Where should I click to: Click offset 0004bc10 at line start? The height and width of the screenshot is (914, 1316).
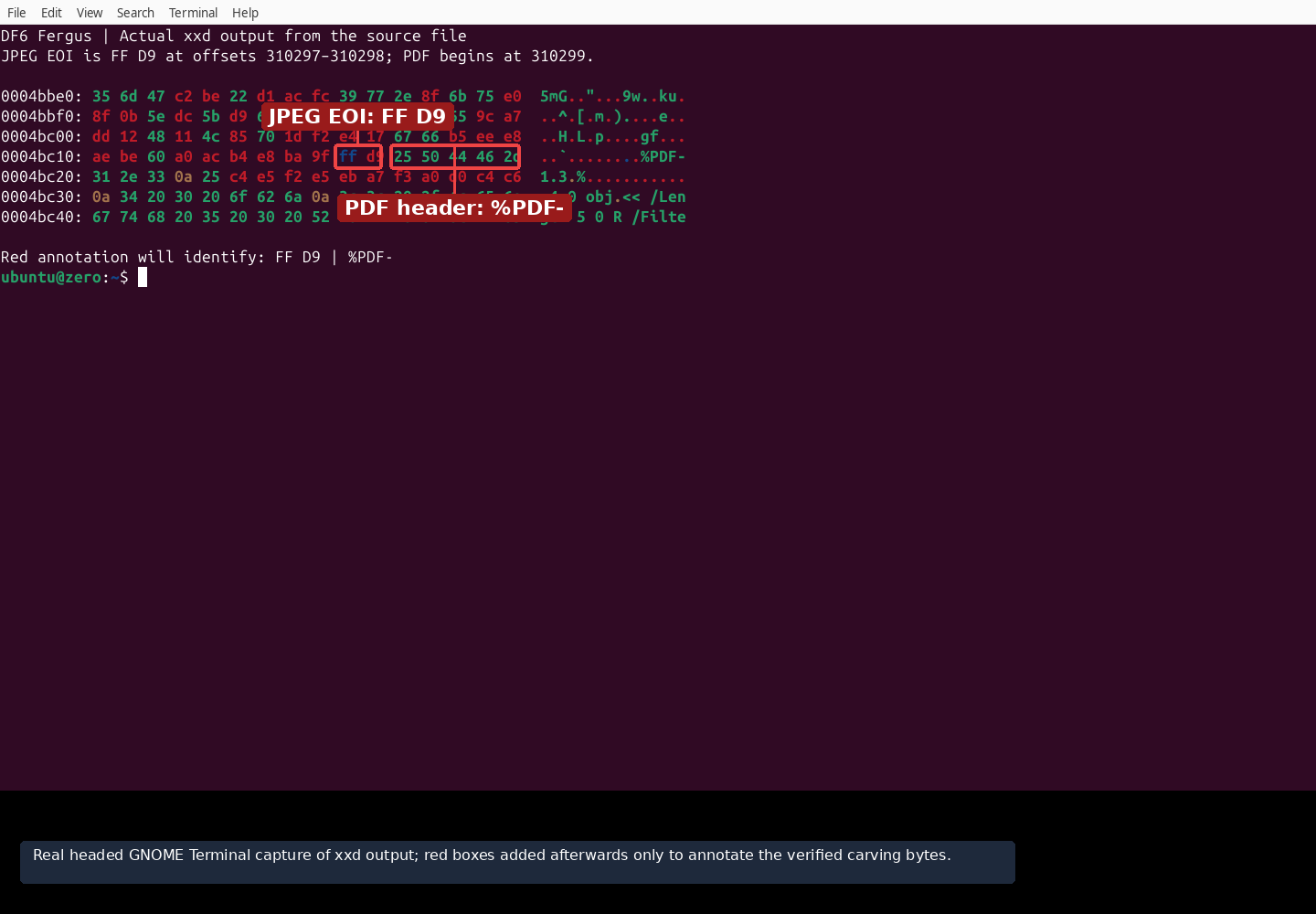pos(42,156)
